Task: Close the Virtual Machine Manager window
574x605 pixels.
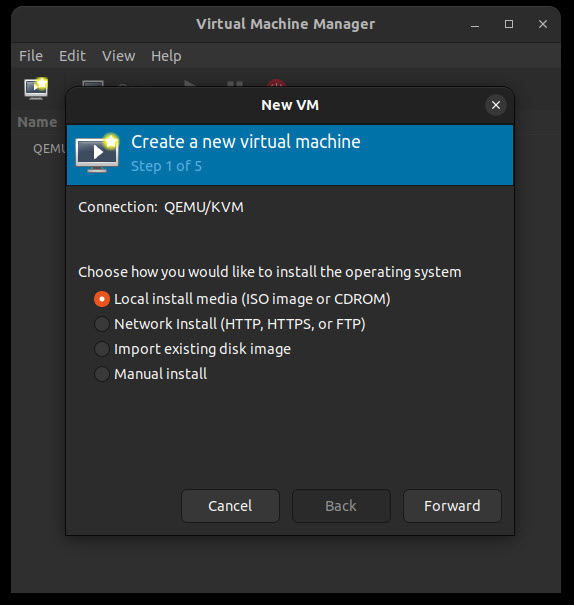Action: click(x=543, y=24)
